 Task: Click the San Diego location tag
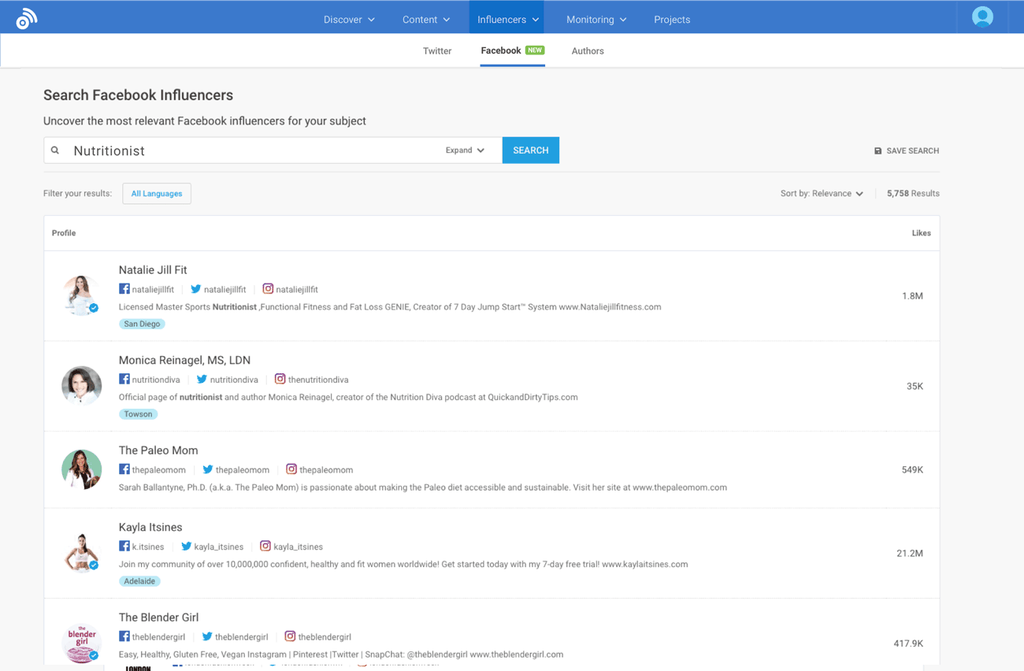click(142, 324)
